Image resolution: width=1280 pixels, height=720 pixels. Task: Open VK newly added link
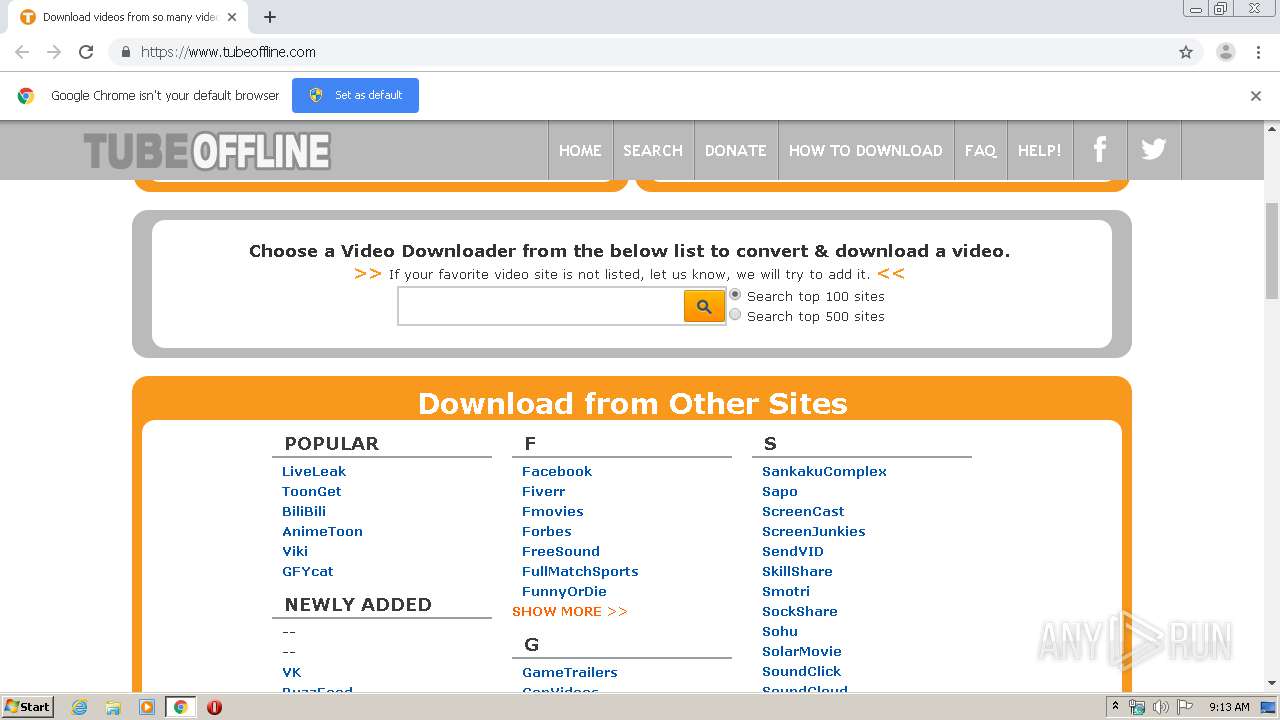point(292,672)
